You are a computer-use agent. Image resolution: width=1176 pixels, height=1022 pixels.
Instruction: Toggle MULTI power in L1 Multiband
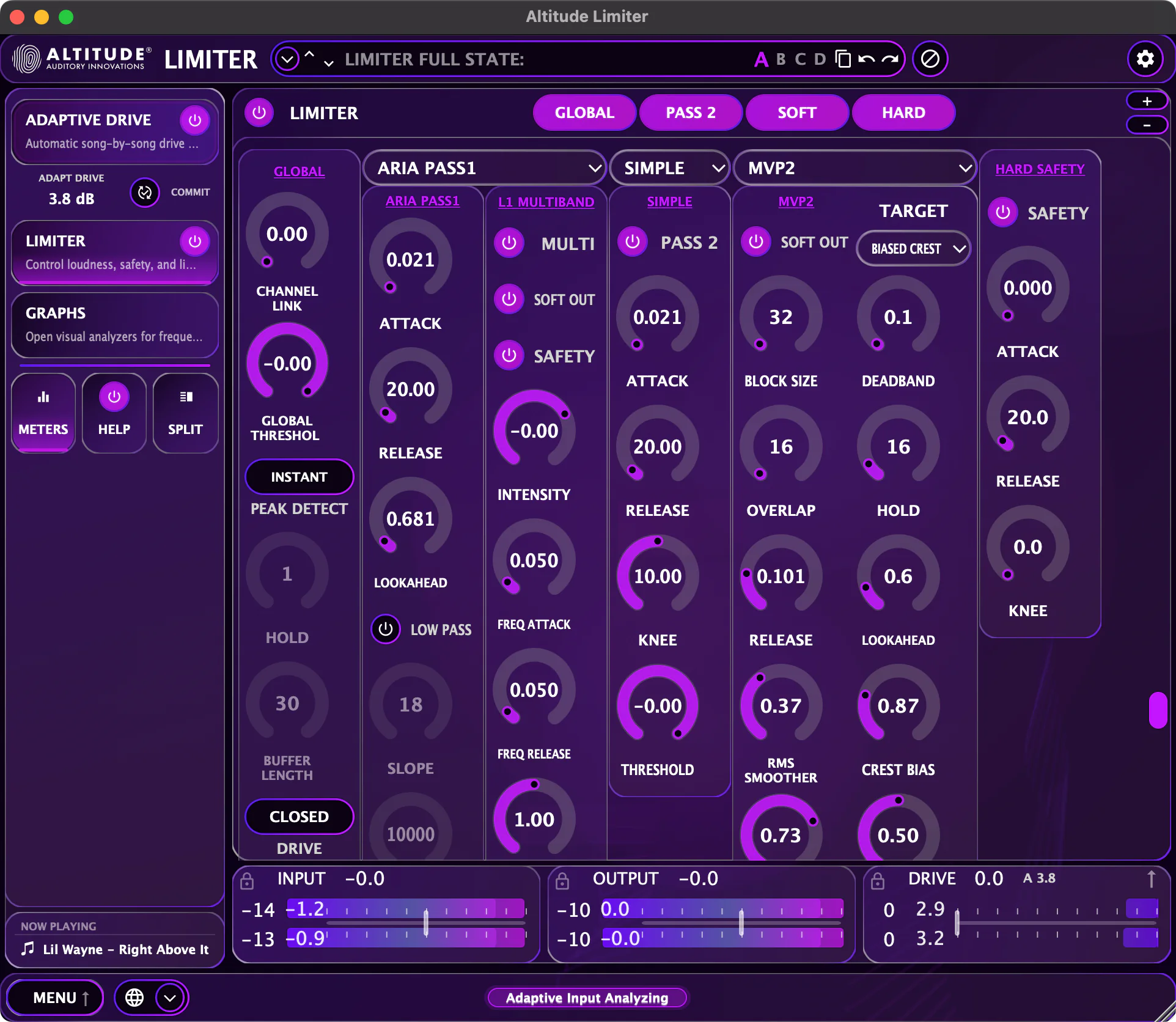pyautogui.click(x=509, y=243)
